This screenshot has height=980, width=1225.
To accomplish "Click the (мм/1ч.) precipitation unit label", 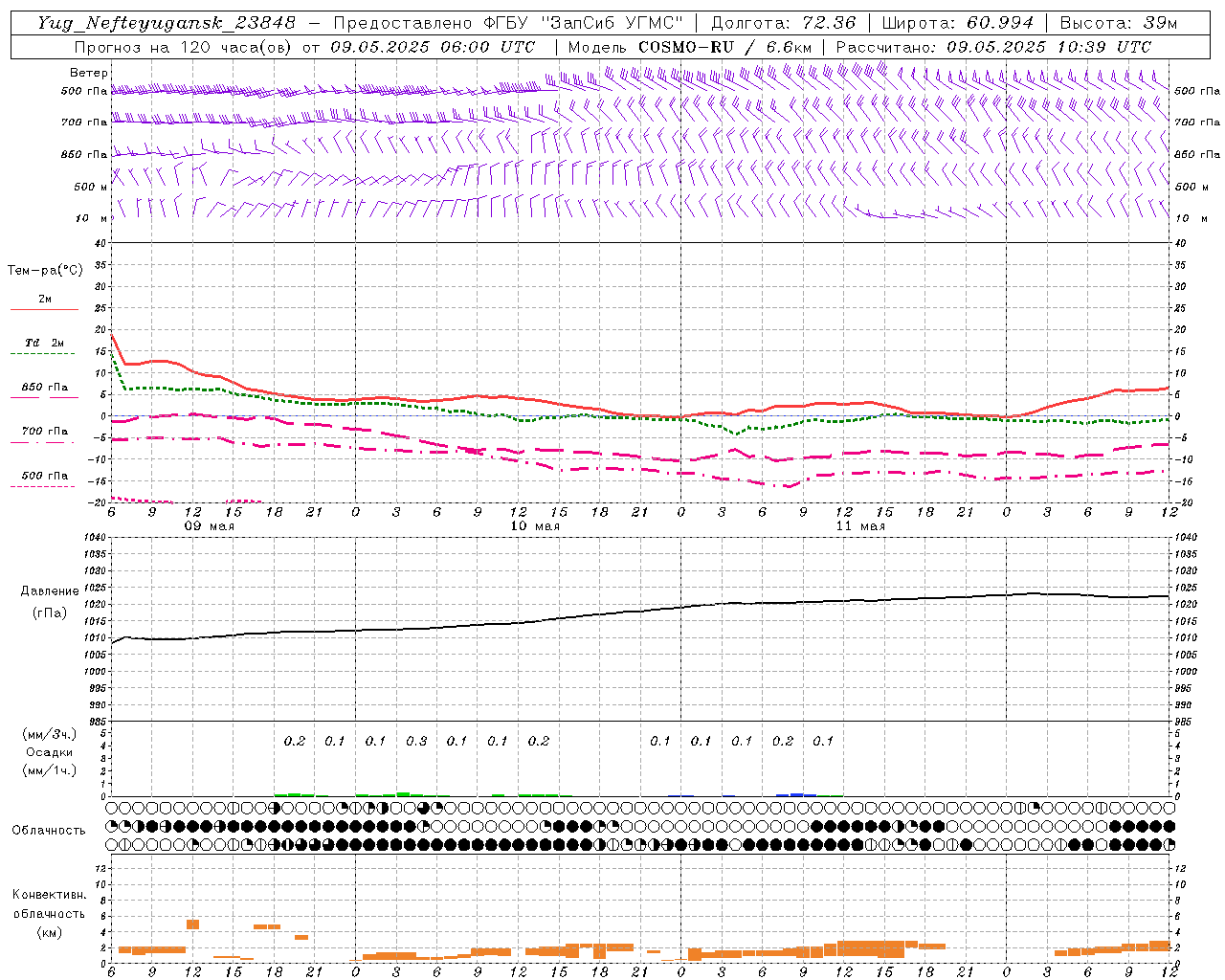I will (50, 770).
